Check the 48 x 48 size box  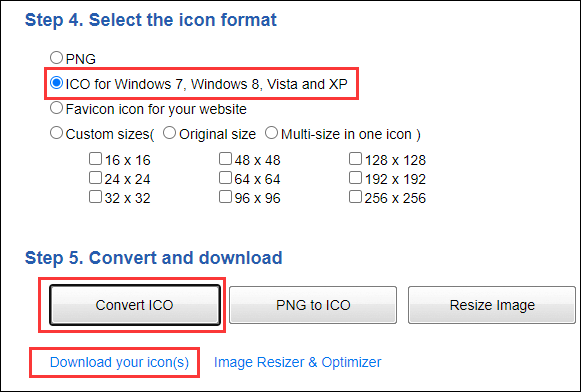click(225, 159)
